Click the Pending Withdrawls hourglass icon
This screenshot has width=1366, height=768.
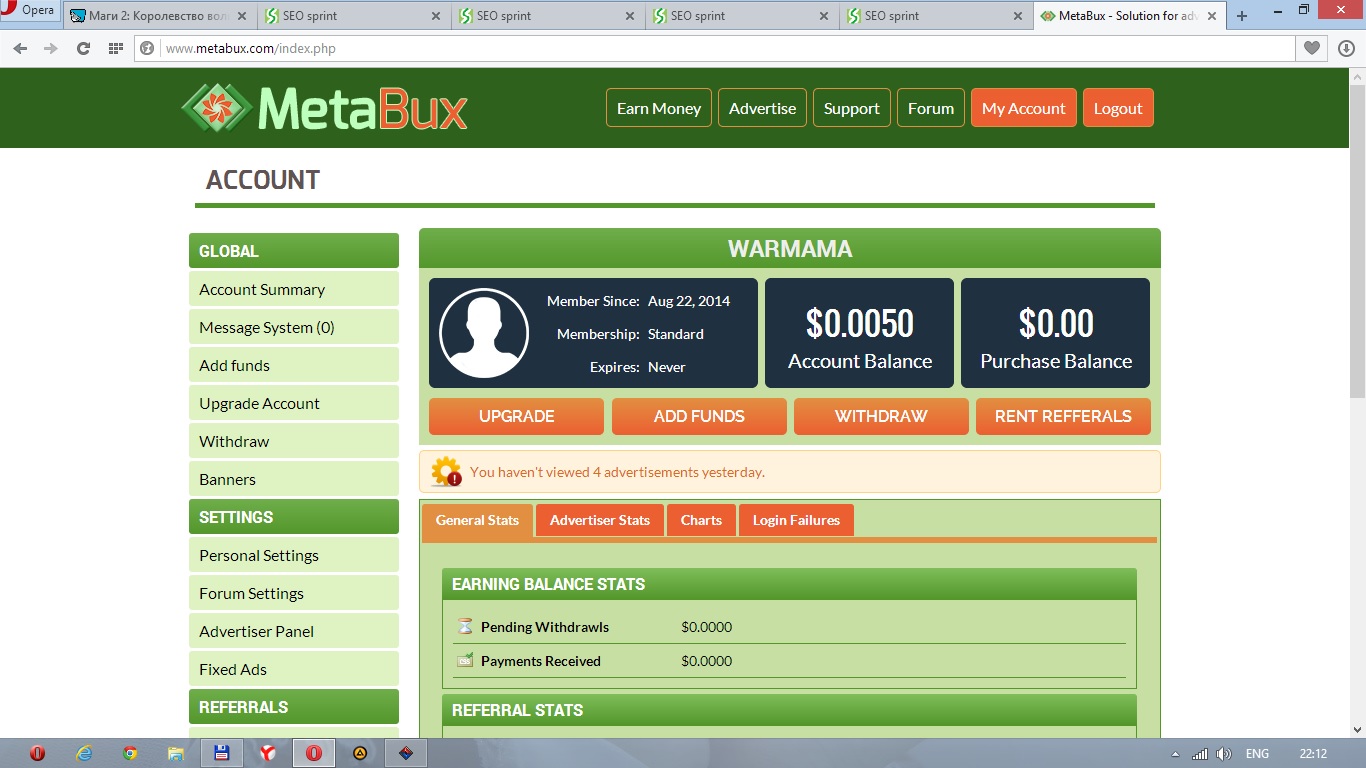[x=465, y=627]
